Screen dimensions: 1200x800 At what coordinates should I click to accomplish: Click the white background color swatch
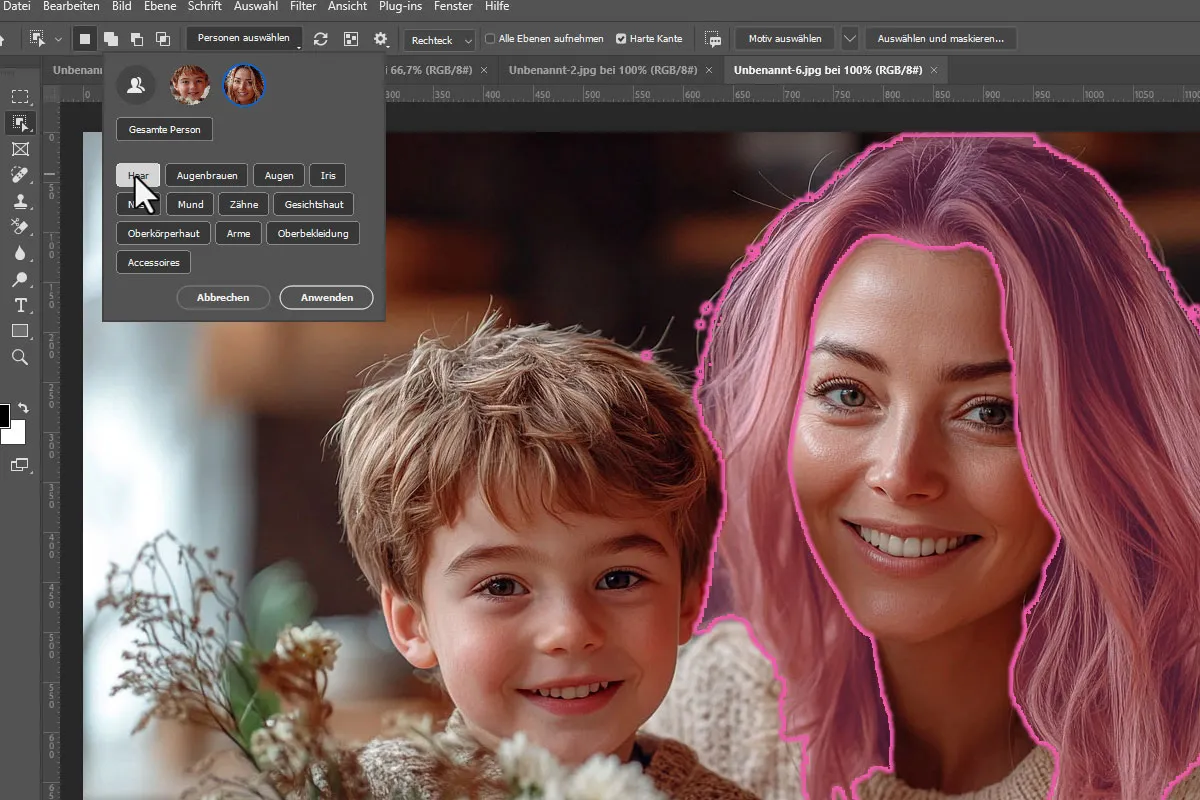click(15, 432)
